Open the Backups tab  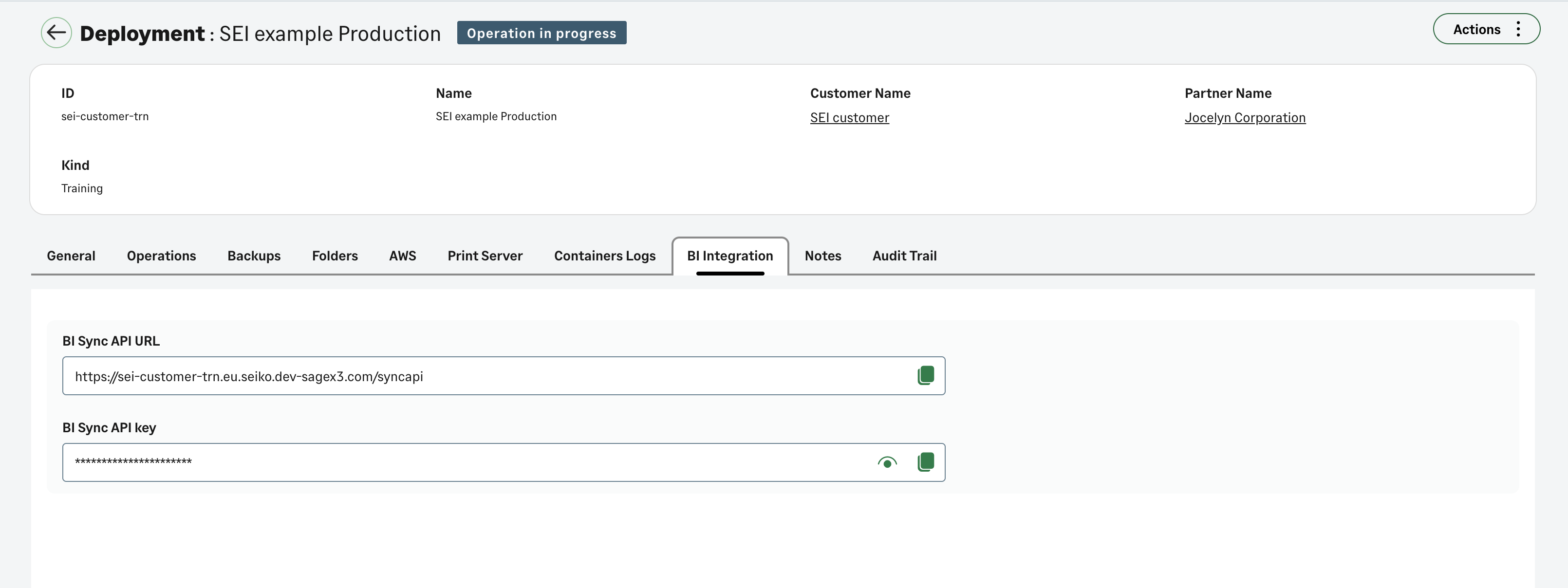tap(254, 256)
